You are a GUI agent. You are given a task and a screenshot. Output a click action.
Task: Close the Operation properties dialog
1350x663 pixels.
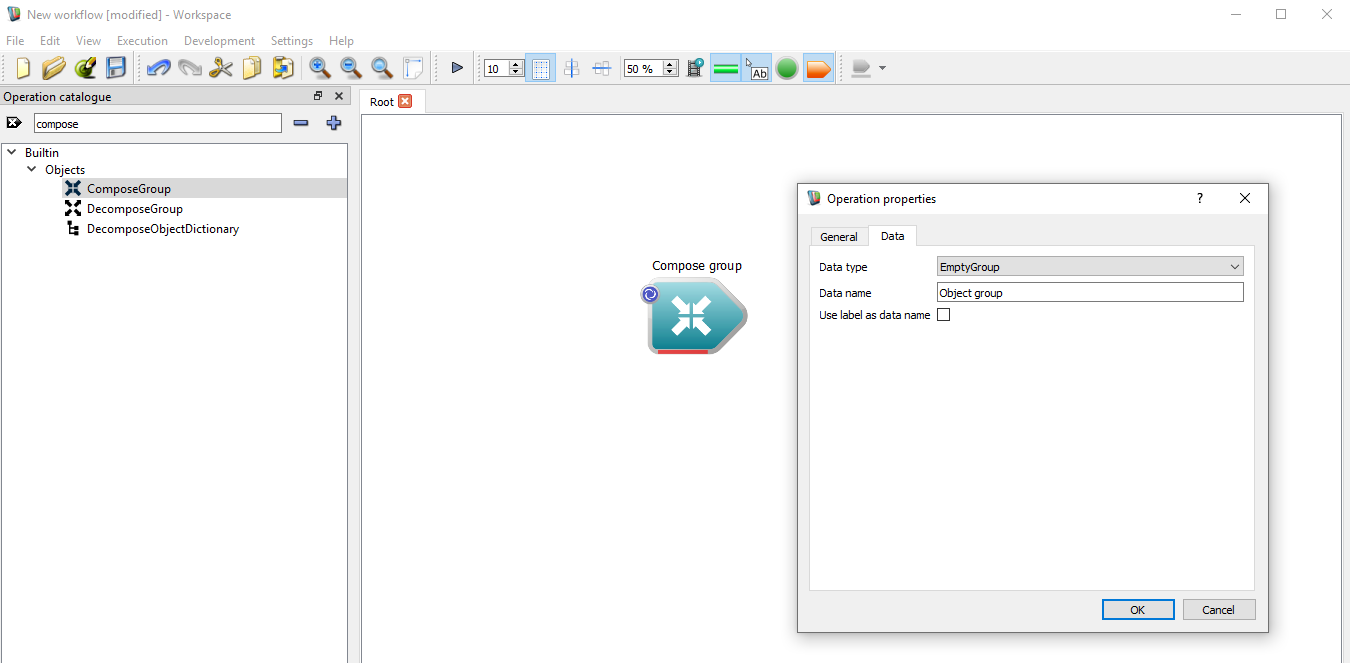point(1245,198)
